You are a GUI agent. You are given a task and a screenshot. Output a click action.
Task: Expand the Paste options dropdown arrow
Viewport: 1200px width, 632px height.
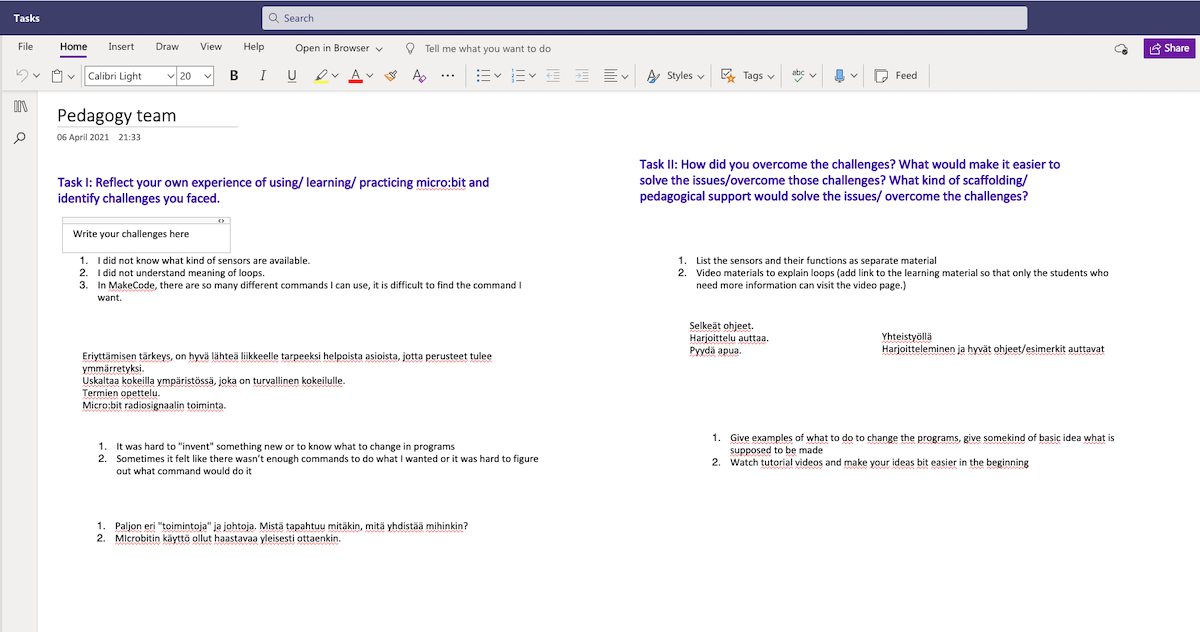click(71, 76)
